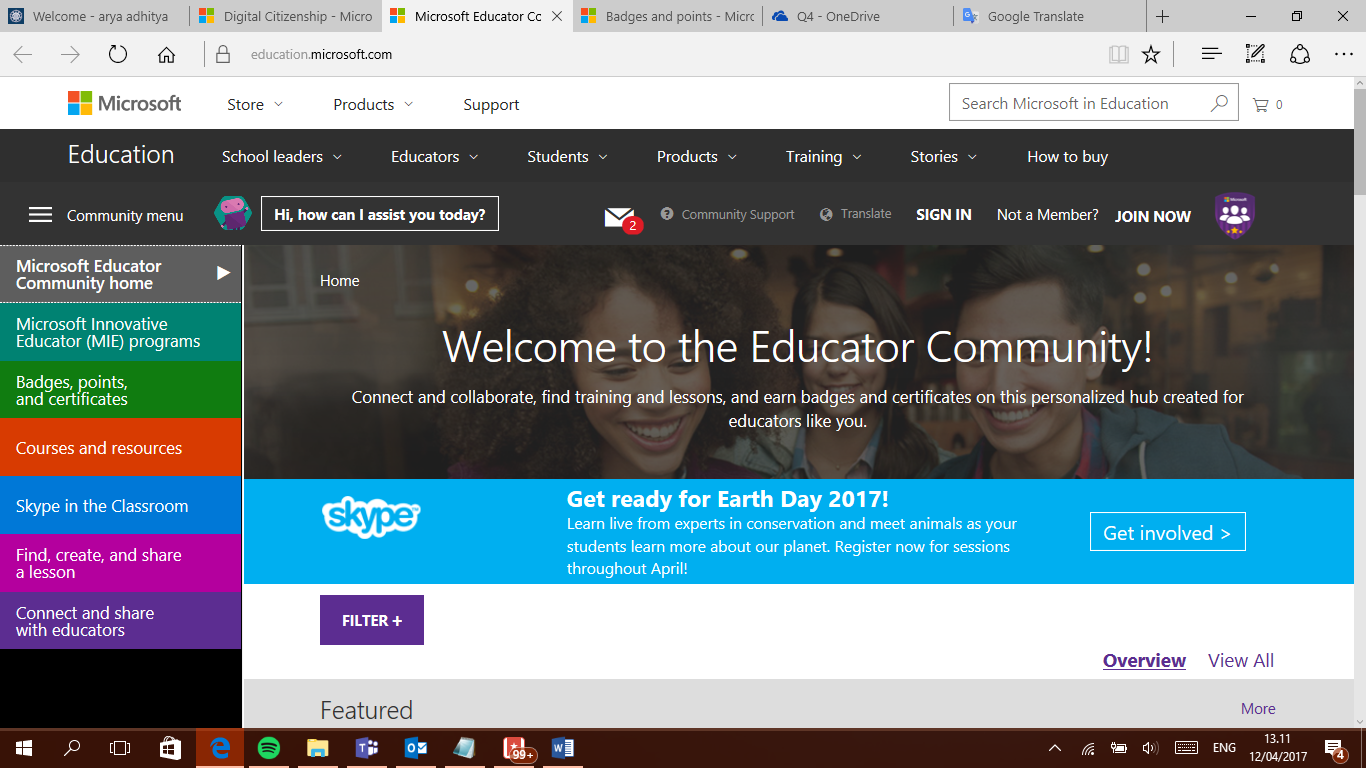Click the Skype logo in banner
The width and height of the screenshot is (1366, 768).
click(x=371, y=517)
